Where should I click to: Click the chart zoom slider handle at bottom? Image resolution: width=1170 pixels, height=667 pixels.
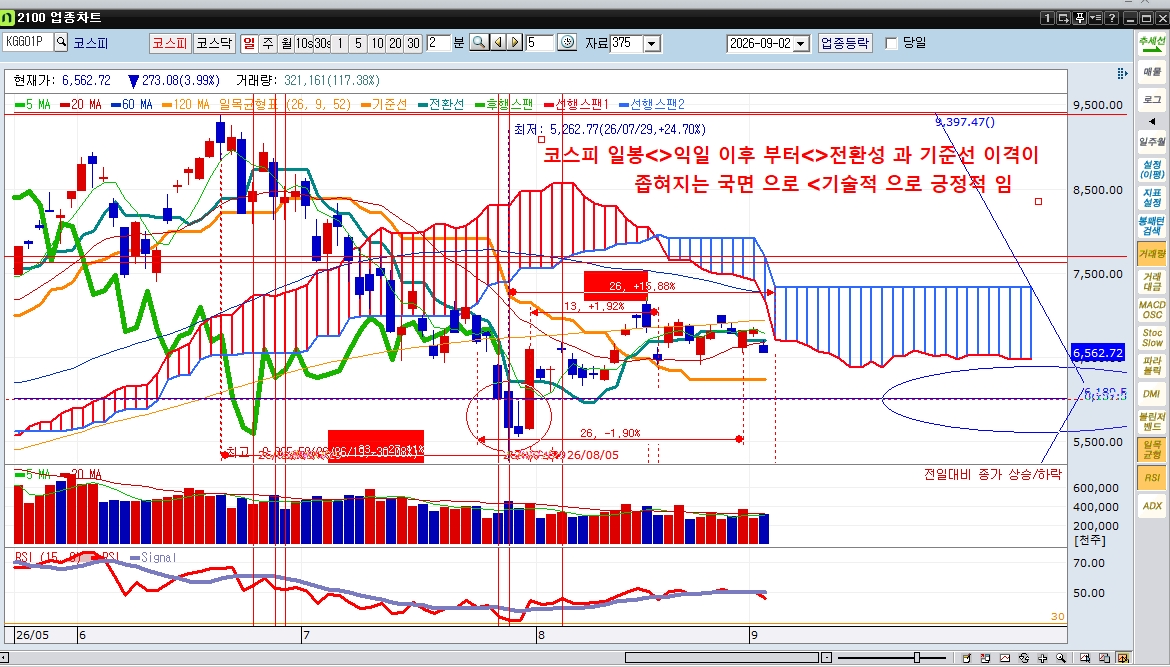pyautogui.click(x=917, y=657)
